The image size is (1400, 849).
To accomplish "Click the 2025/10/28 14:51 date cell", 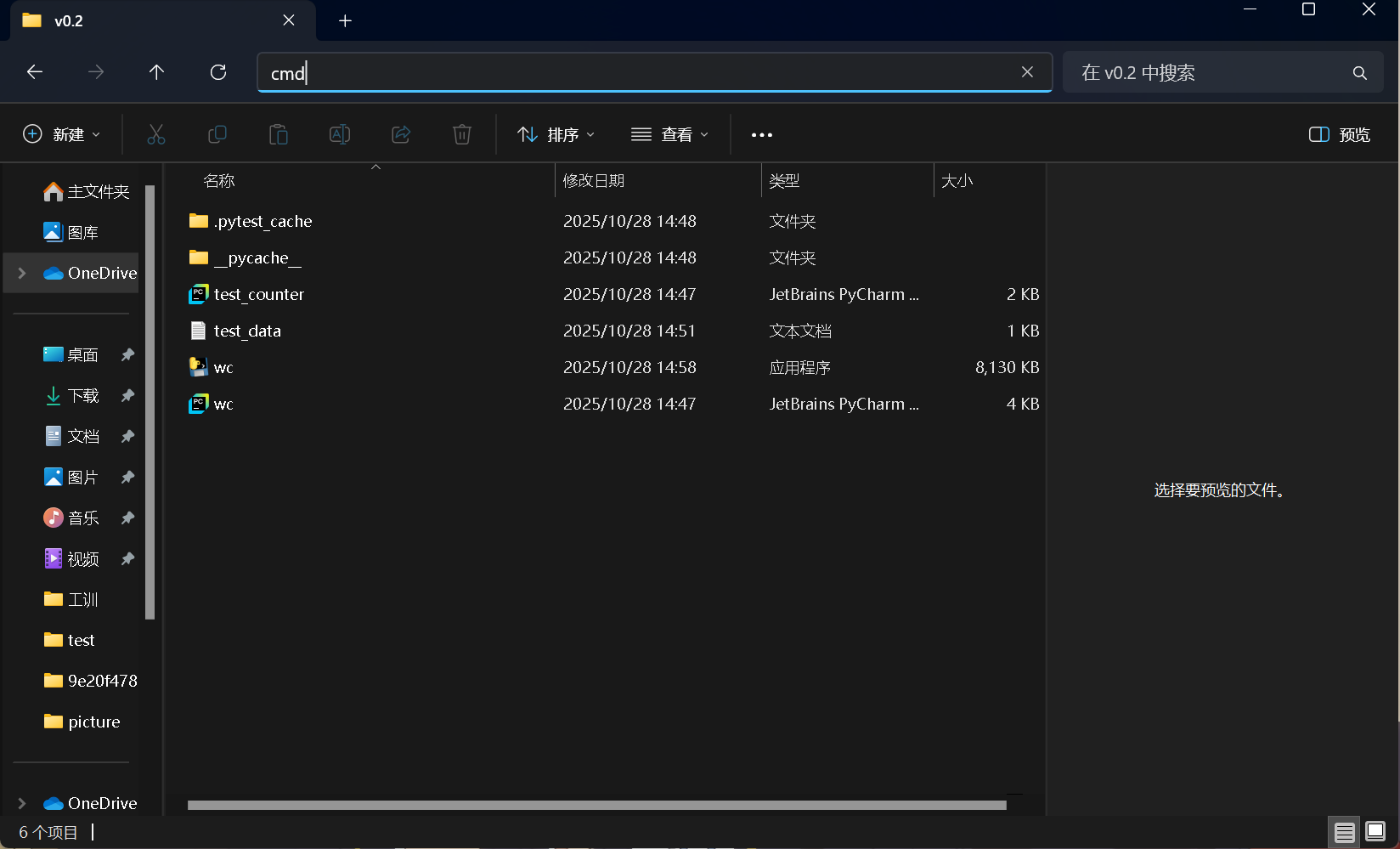I will coord(629,331).
